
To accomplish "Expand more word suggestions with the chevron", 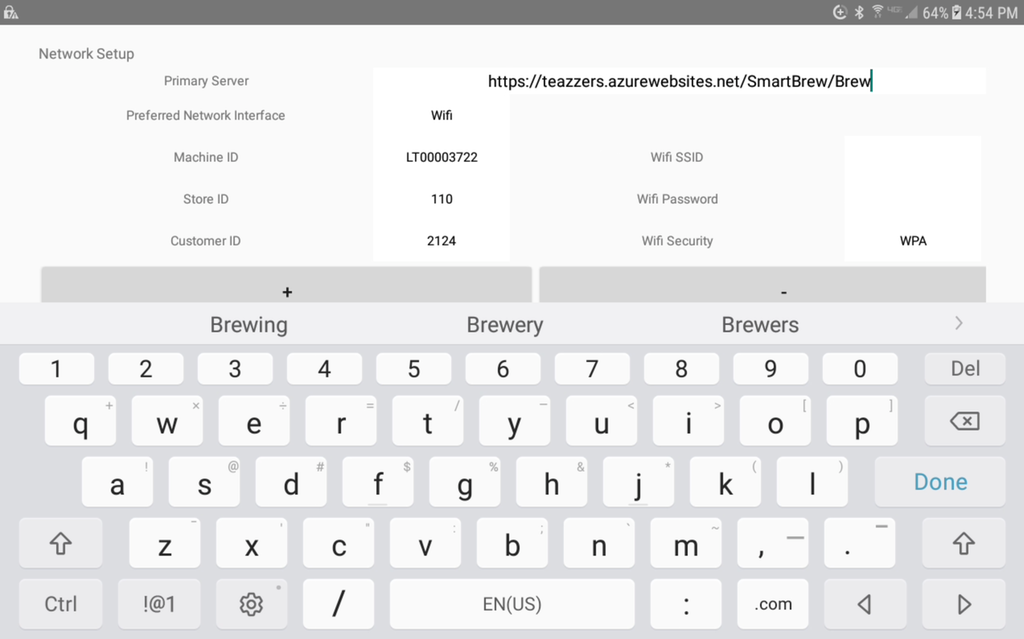I will click(x=958, y=323).
